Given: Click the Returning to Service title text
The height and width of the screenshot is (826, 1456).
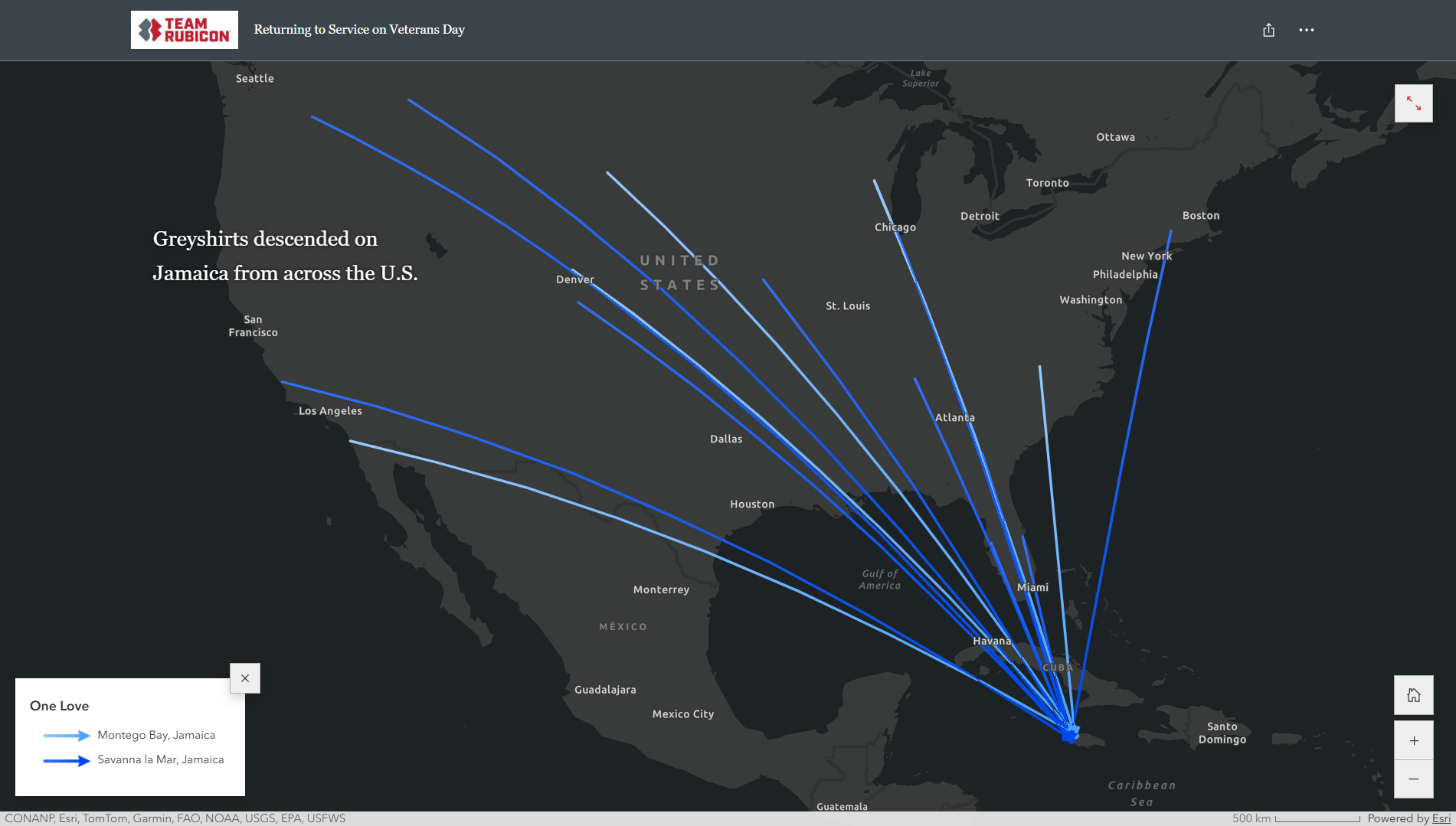Looking at the screenshot, I should [x=359, y=29].
